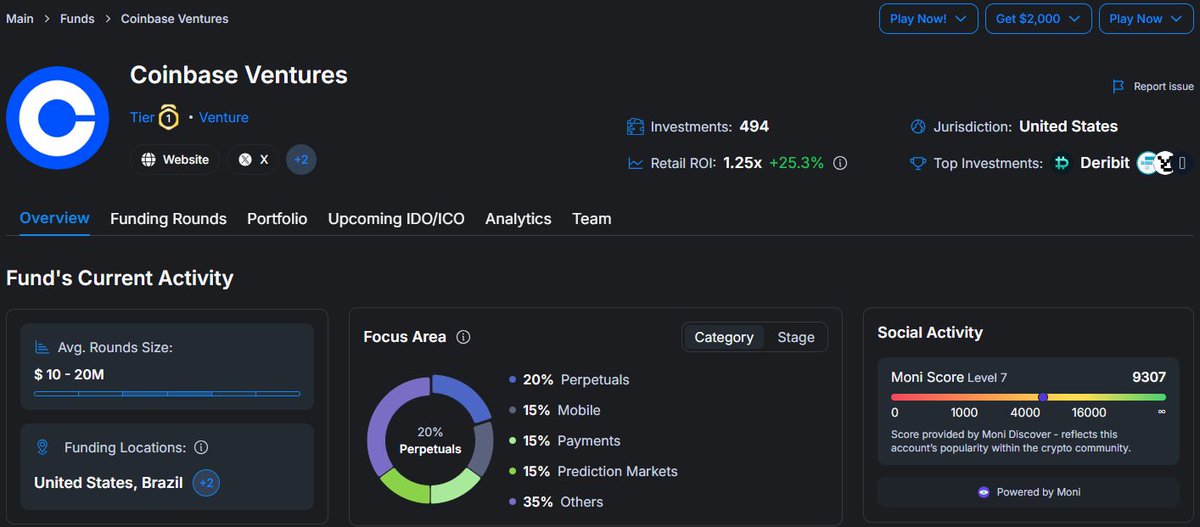Open the Upcoming IDO/ICO tab
Screen dimensions: 1200x527
(x=396, y=218)
